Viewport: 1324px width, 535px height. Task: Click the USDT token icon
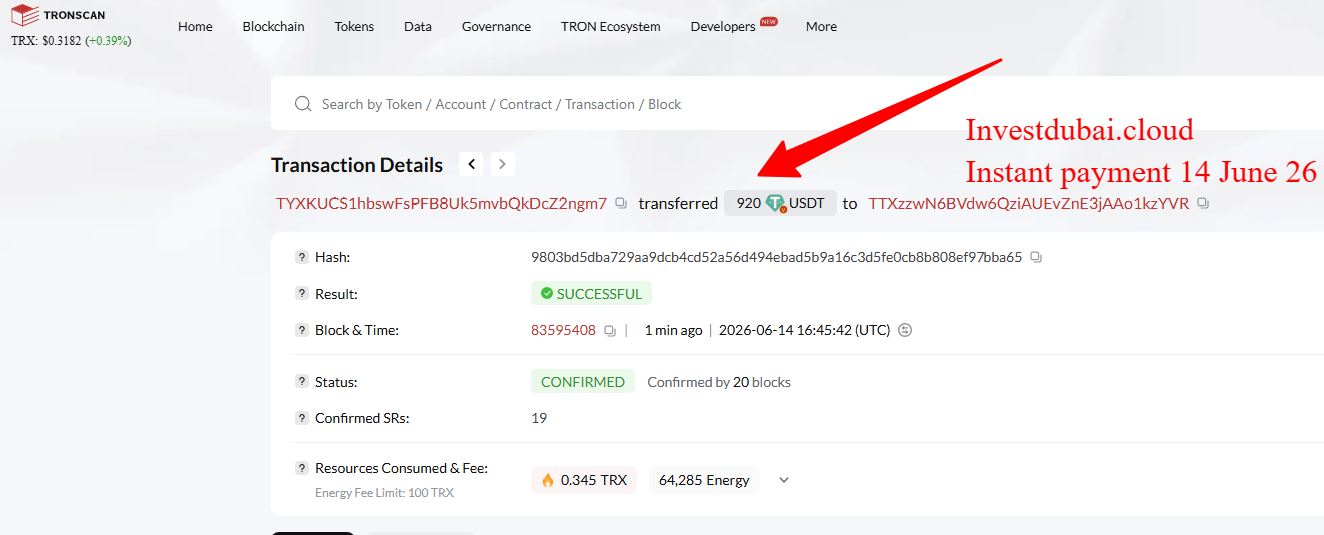tap(776, 203)
